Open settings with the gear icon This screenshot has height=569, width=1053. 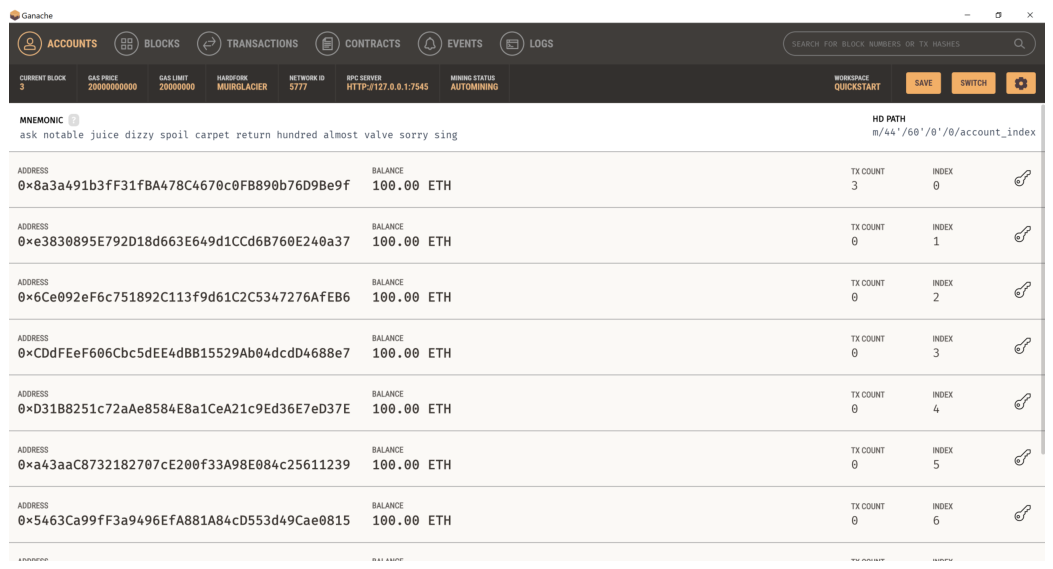[1021, 83]
